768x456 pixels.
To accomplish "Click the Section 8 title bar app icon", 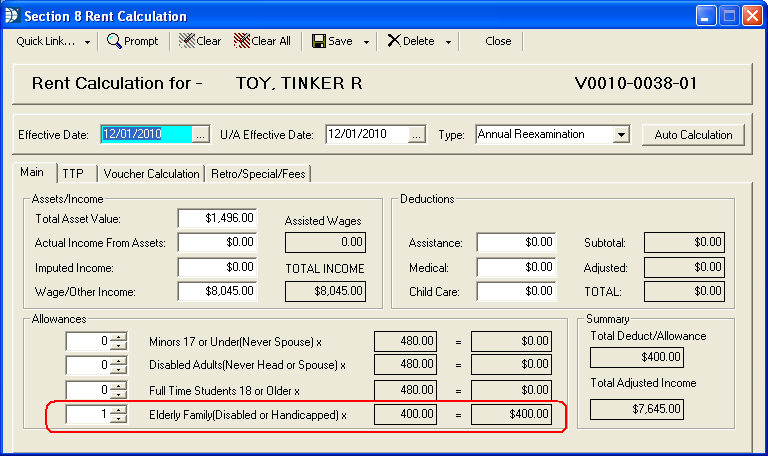I will pos(11,16).
